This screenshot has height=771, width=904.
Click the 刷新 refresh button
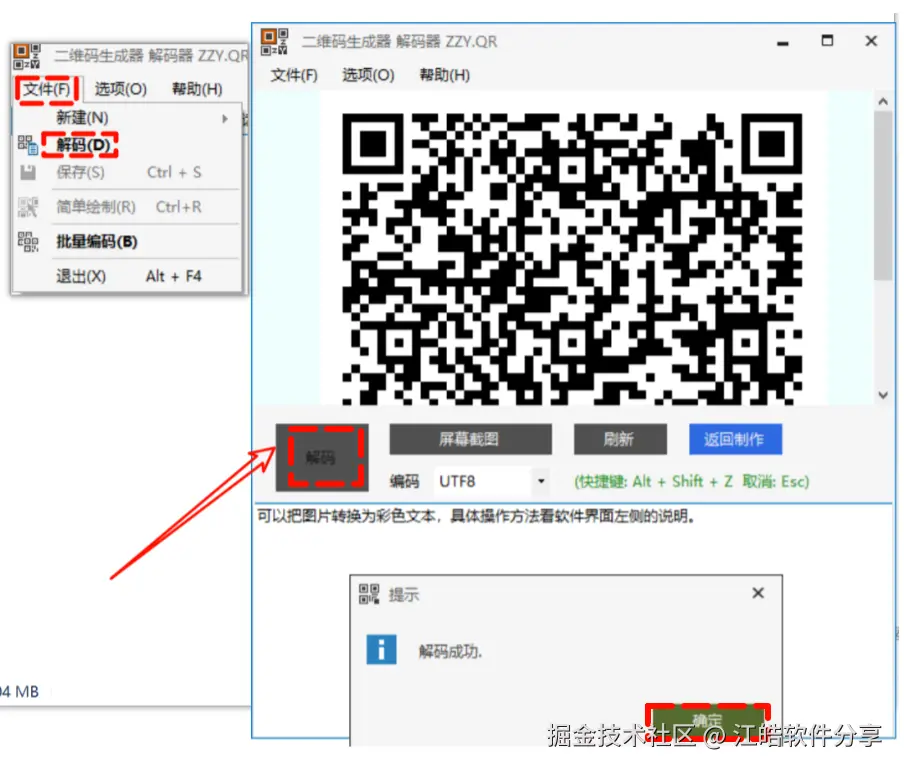pos(620,439)
